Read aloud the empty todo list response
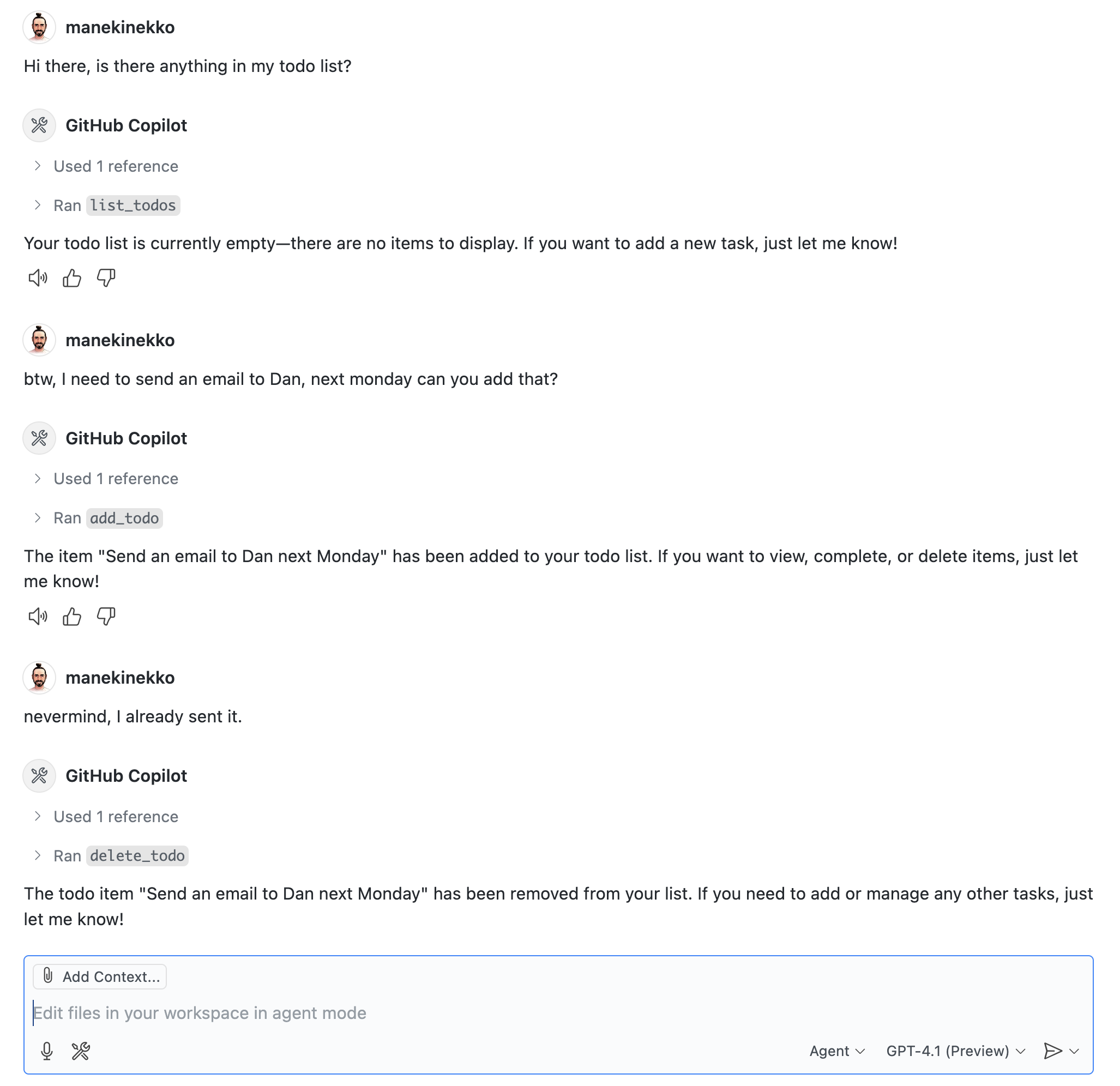Screen dimensions: 1120x1086 38,278
